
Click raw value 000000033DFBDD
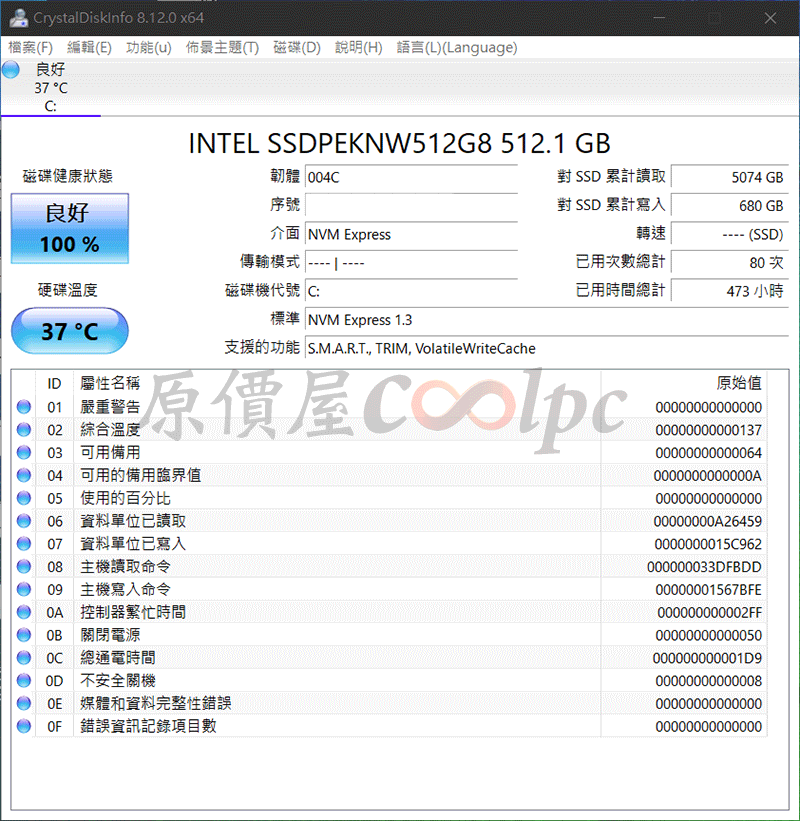tap(705, 567)
